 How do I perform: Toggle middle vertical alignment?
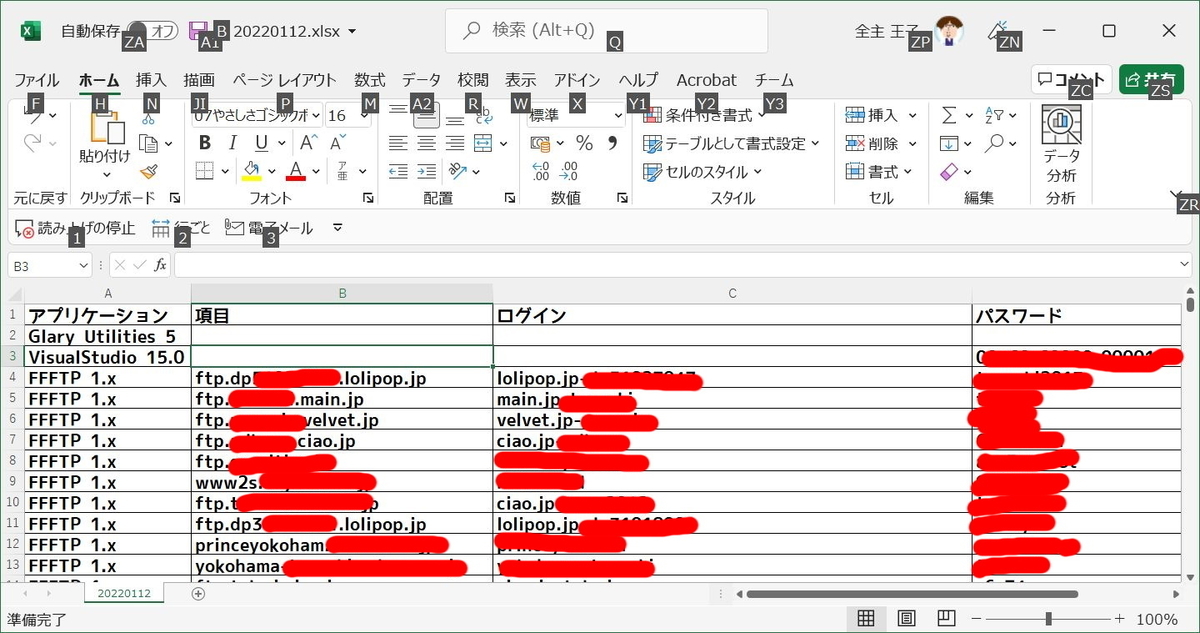click(x=426, y=117)
